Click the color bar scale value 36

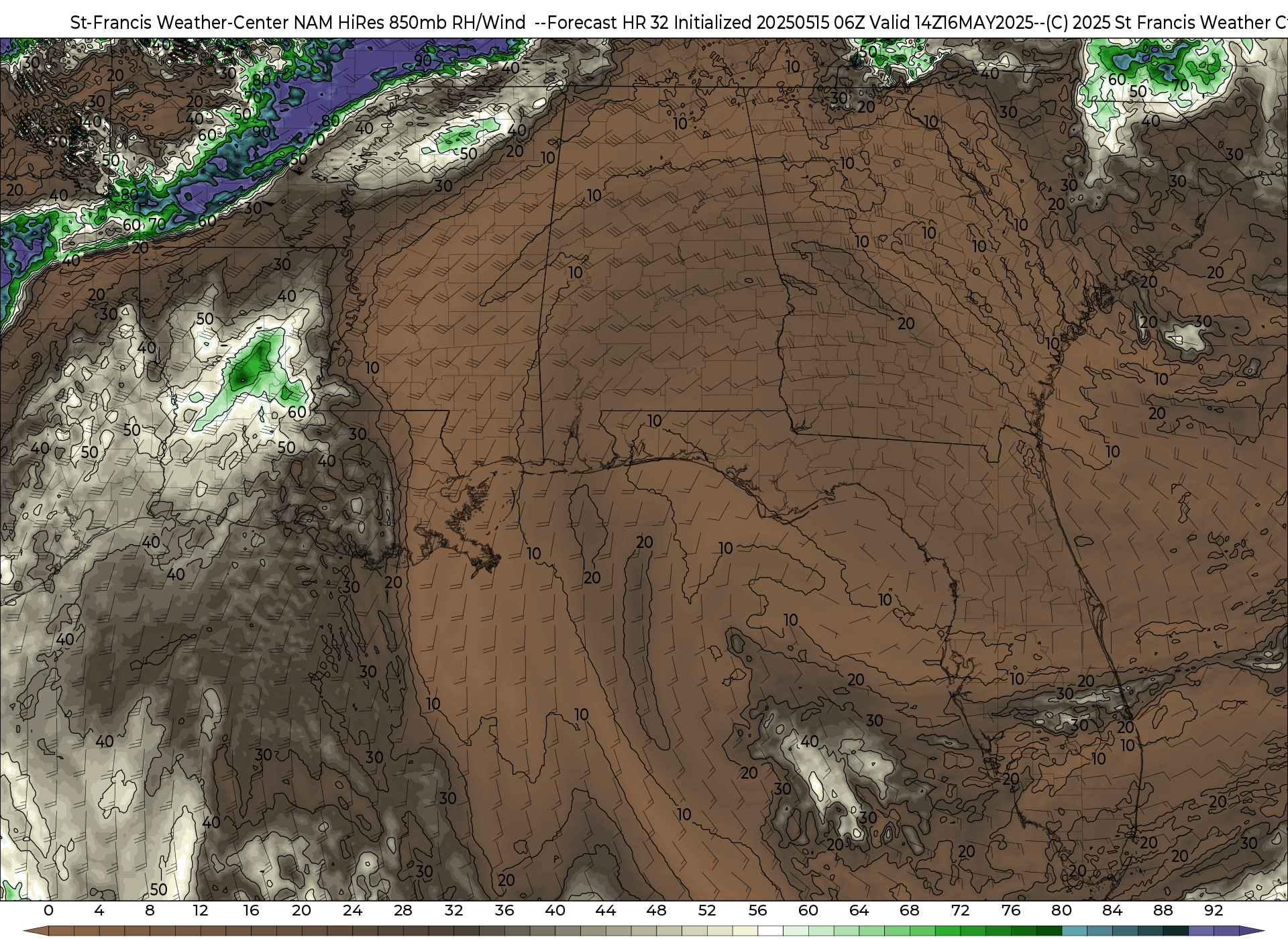pos(504,910)
